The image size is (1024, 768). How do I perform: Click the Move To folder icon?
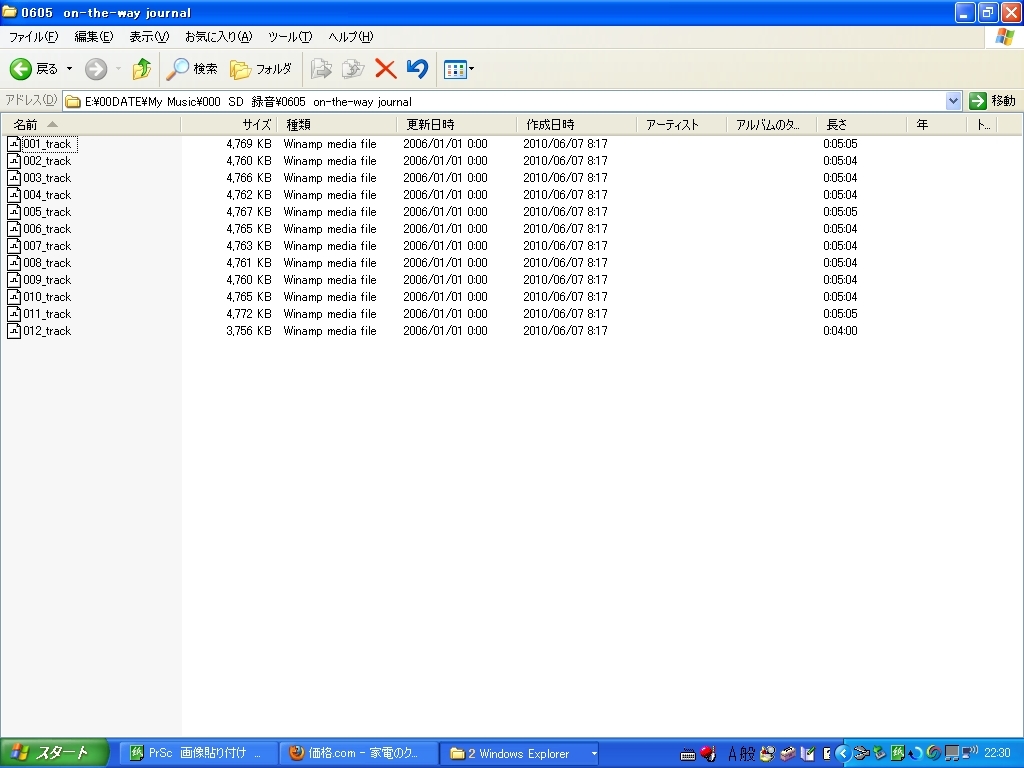tap(321, 69)
